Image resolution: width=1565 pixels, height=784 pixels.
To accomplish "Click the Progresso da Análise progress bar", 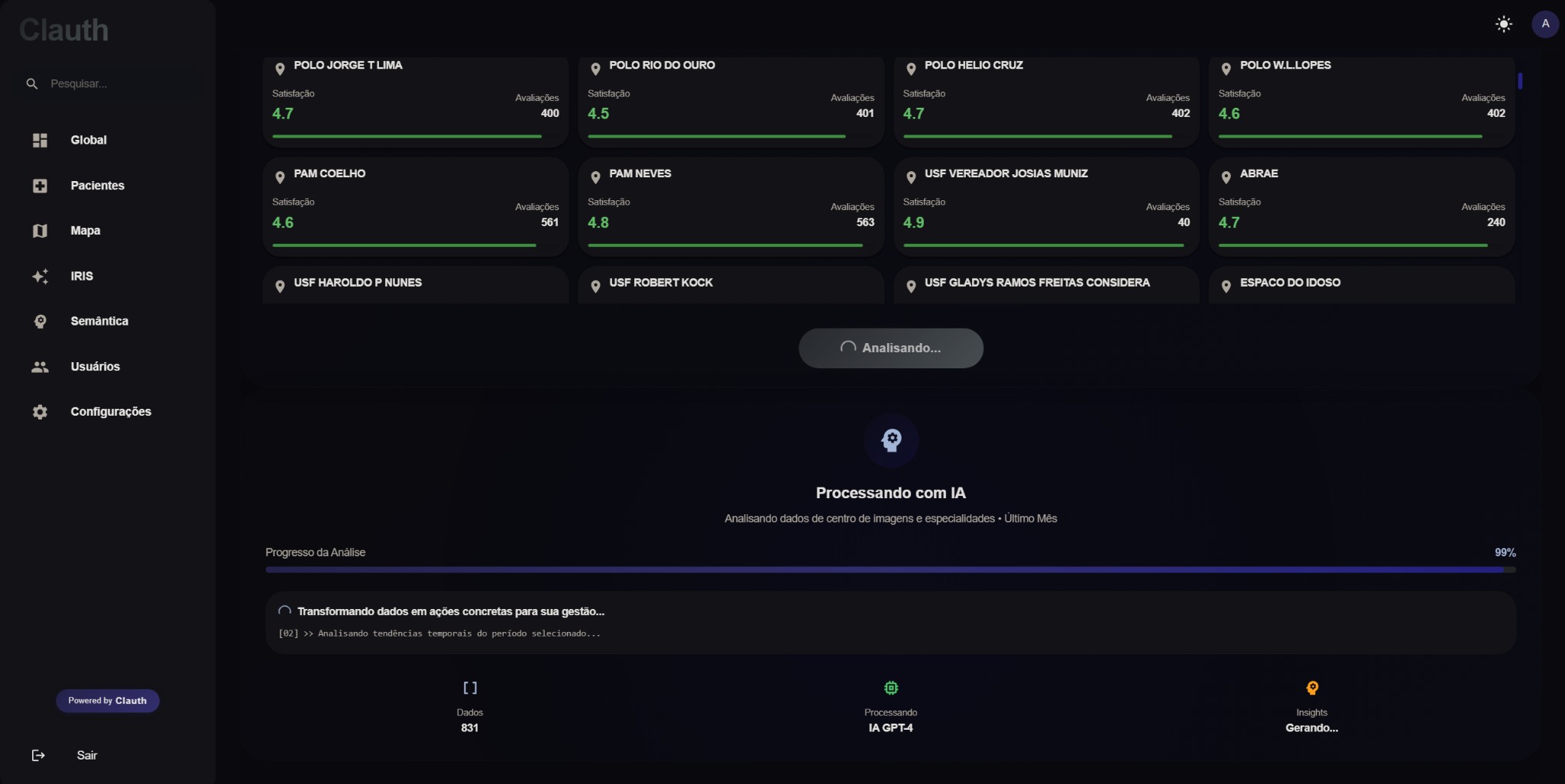I will point(890,569).
